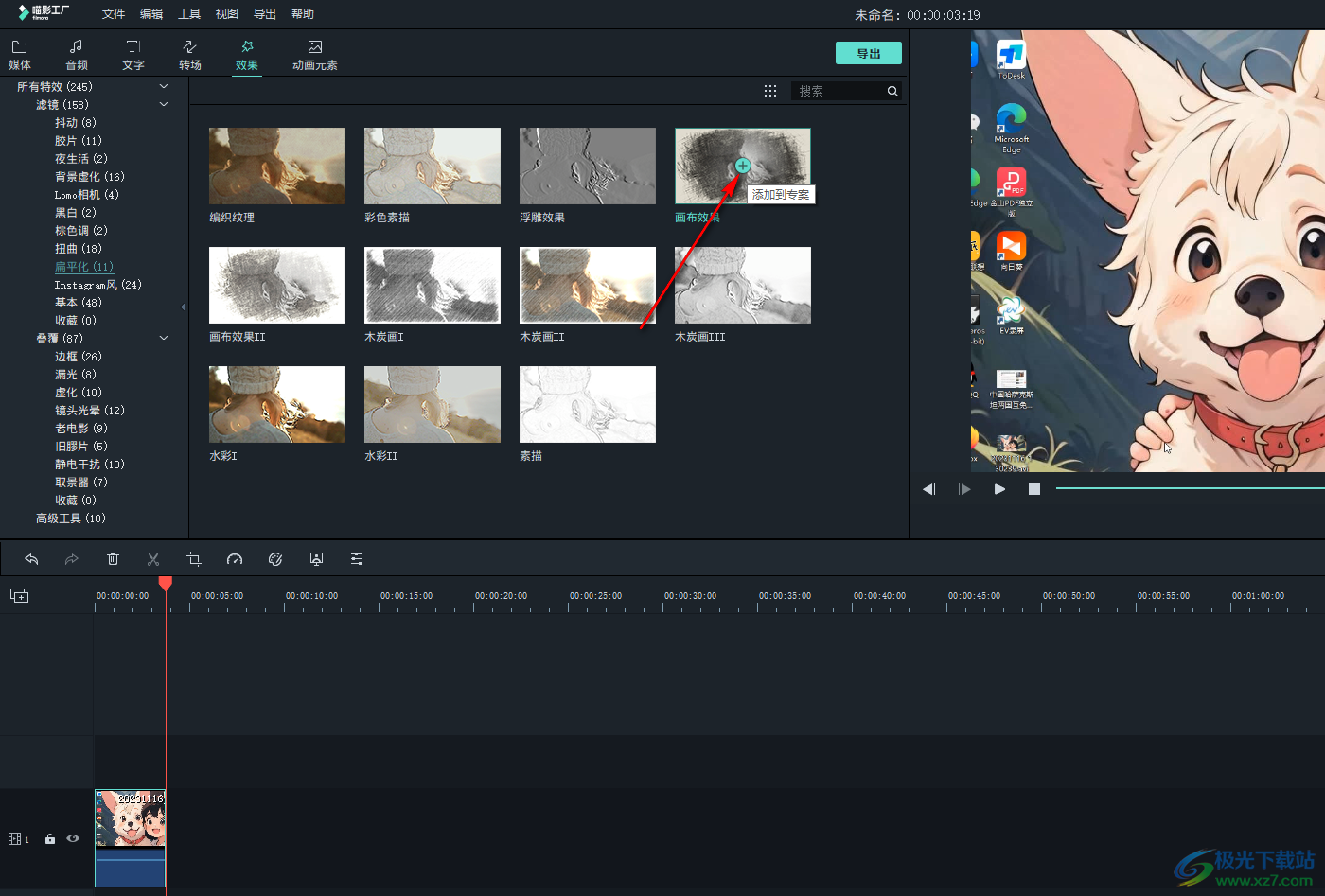Image resolution: width=1325 pixels, height=896 pixels.
Task: Select the 素描 effect thumbnail
Action: pyautogui.click(x=588, y=405)
